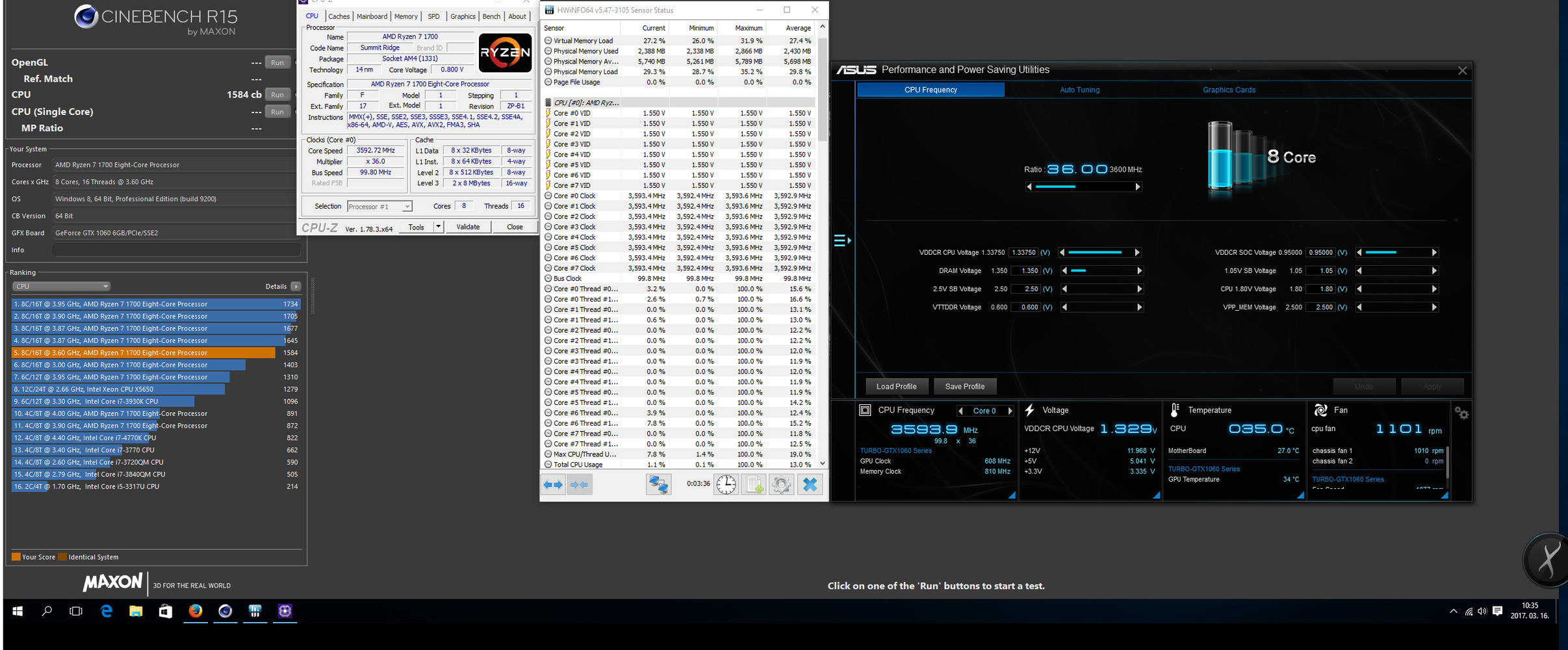Viewport: 1568px width, 650px height.
Task: Open Task View on taskbar
Action: click(76, 611)
